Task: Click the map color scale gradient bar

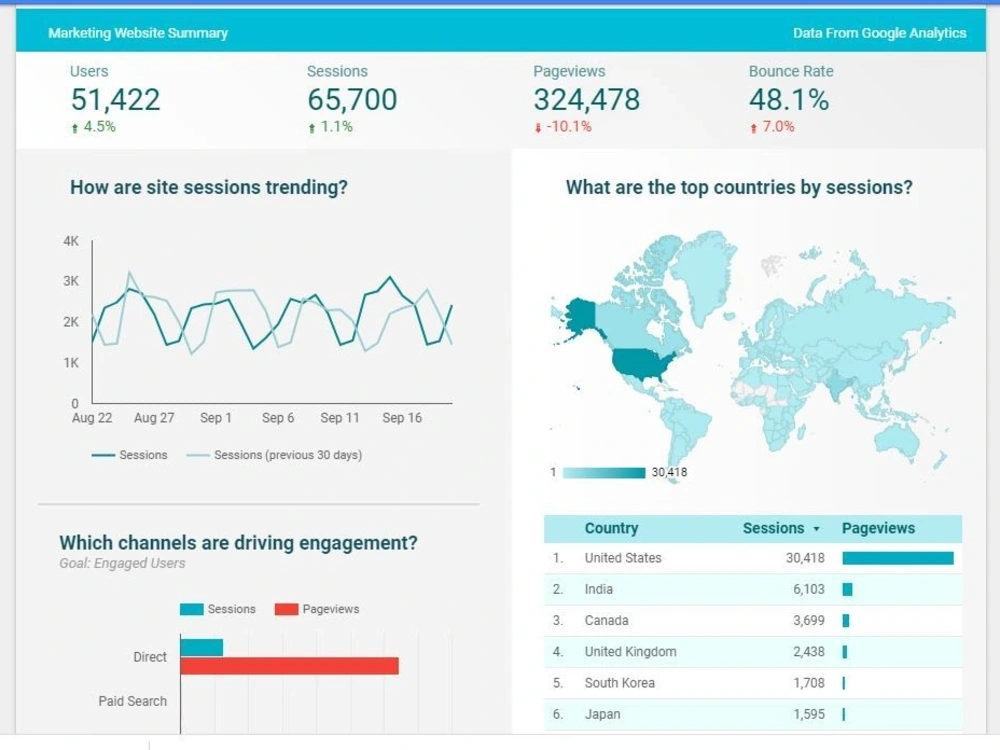Action: tap(604, 473)
